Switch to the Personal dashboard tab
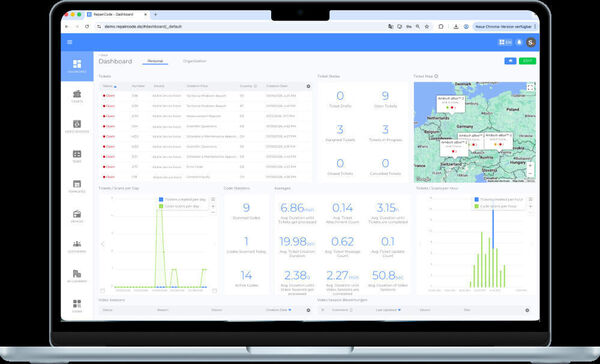This screenshot has height=364, width=600. coord(155,61)
